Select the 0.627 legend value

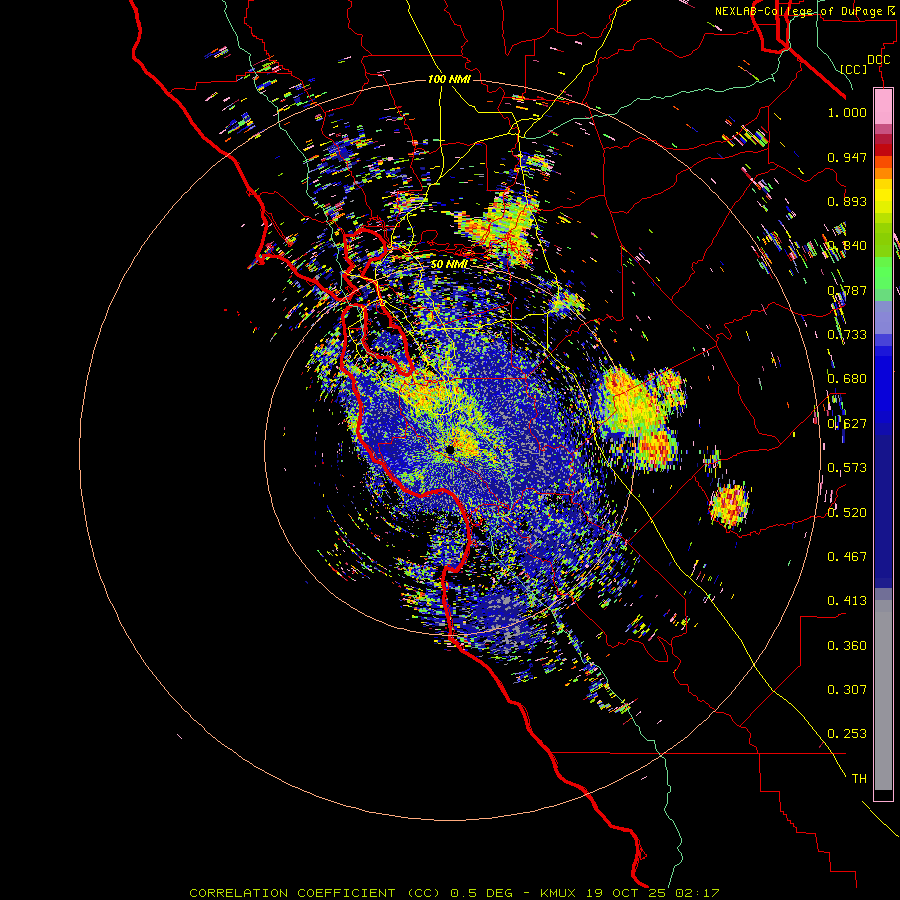[847, 424]
